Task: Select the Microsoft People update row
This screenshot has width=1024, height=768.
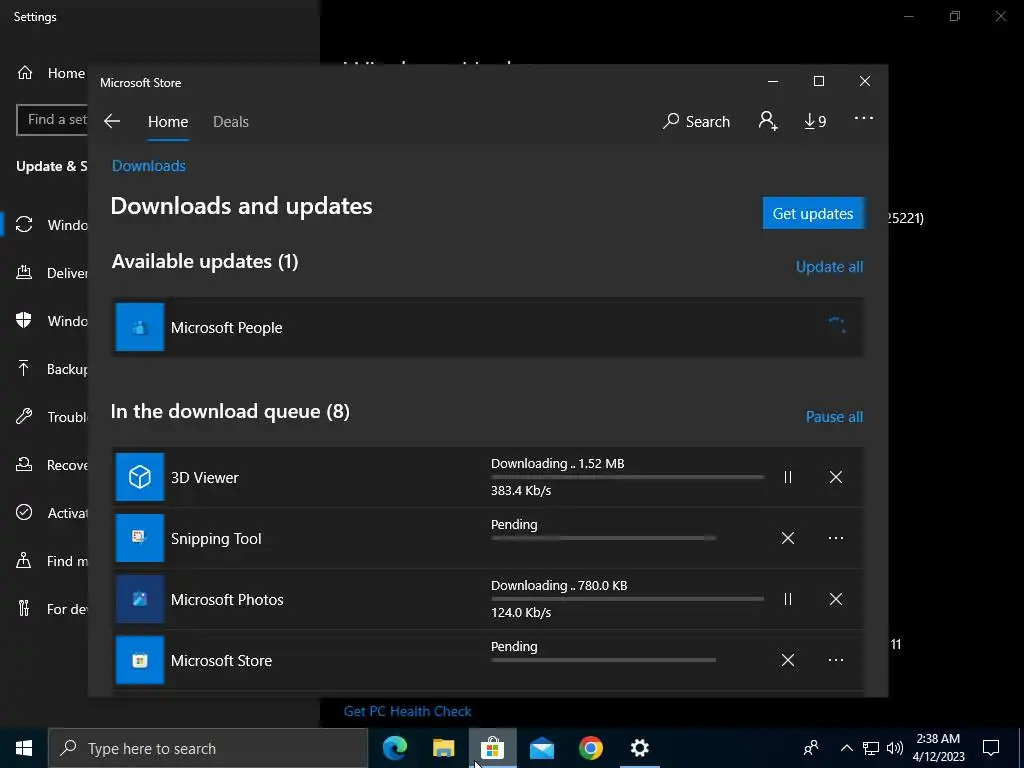Action: coord(488,327)
